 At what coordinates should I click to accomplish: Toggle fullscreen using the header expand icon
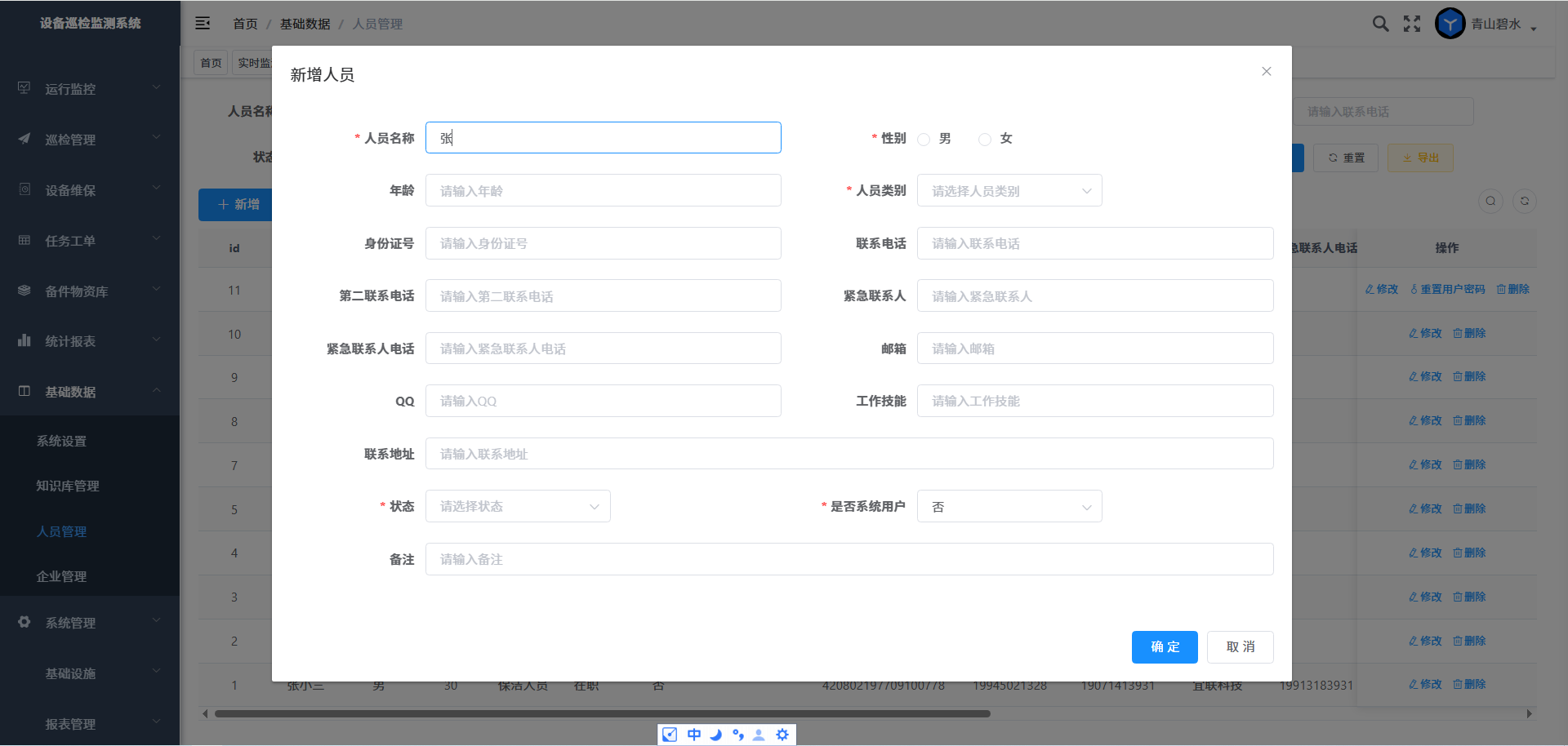(x=1412, y=24)
